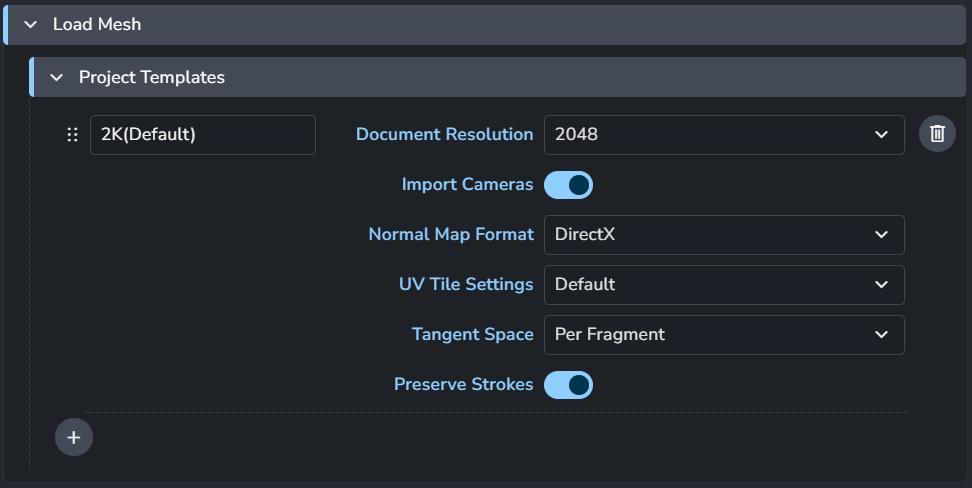Disable the Preserve Strokes switch
The width and height of the screenshot is (972, 488).
(568, 384)
